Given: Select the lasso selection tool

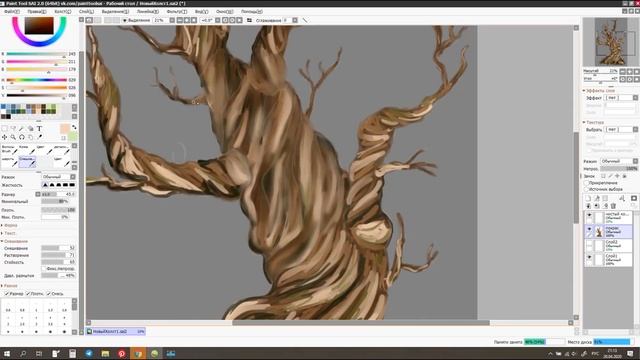Looking at the screenshot, I should tap(13, 129).
